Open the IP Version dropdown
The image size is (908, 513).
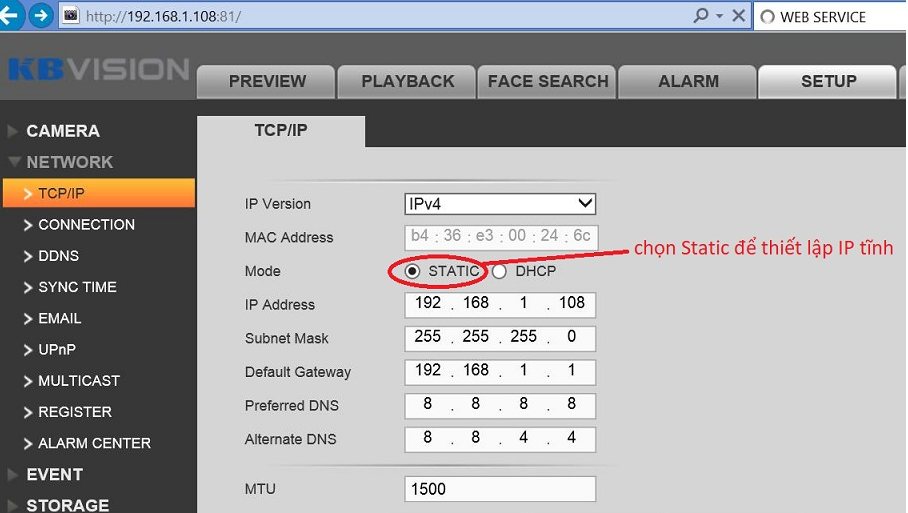click(500, 204)
